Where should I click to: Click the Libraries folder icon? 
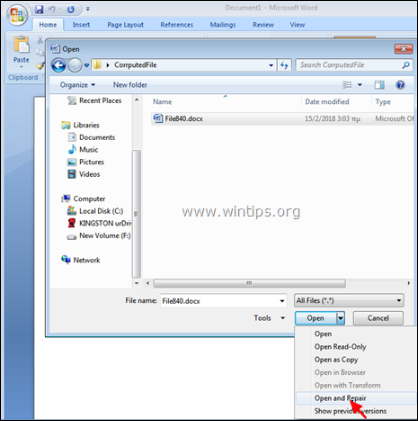click(66, 125)
